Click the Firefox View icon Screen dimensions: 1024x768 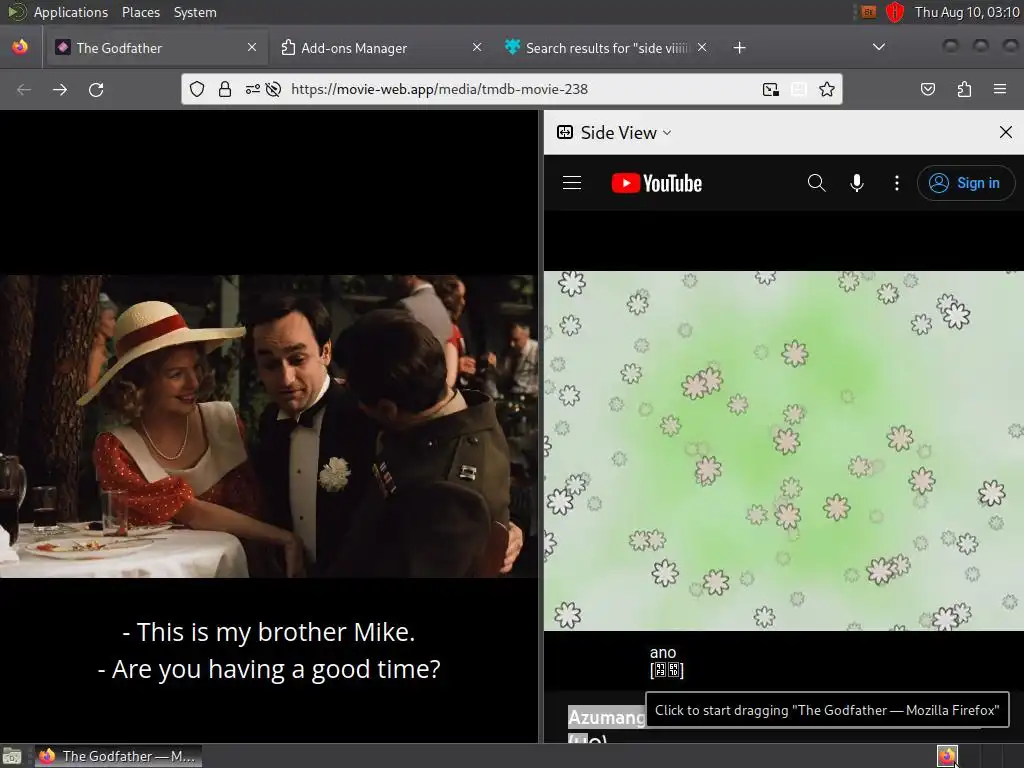pyautogui.click(x=20, y=48)
